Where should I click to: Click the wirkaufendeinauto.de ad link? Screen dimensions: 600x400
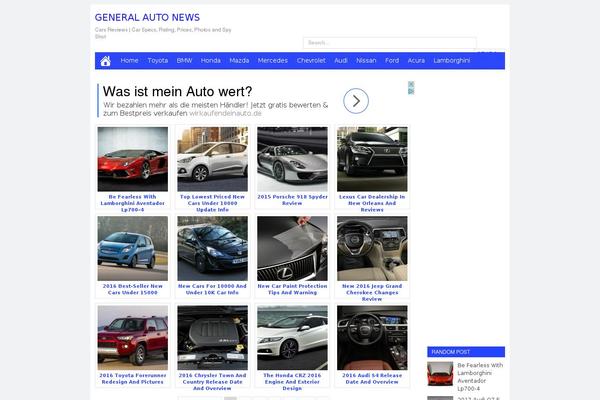(225, 114)
